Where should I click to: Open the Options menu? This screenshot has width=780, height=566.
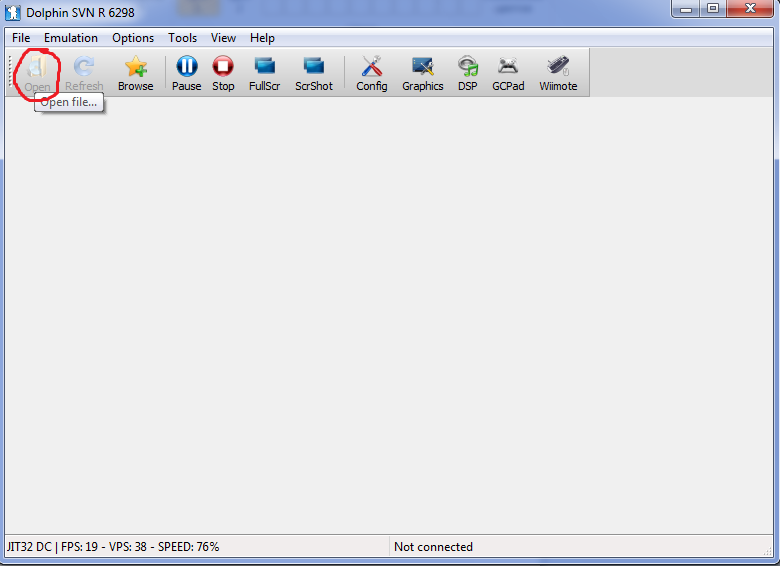(133, 38)
